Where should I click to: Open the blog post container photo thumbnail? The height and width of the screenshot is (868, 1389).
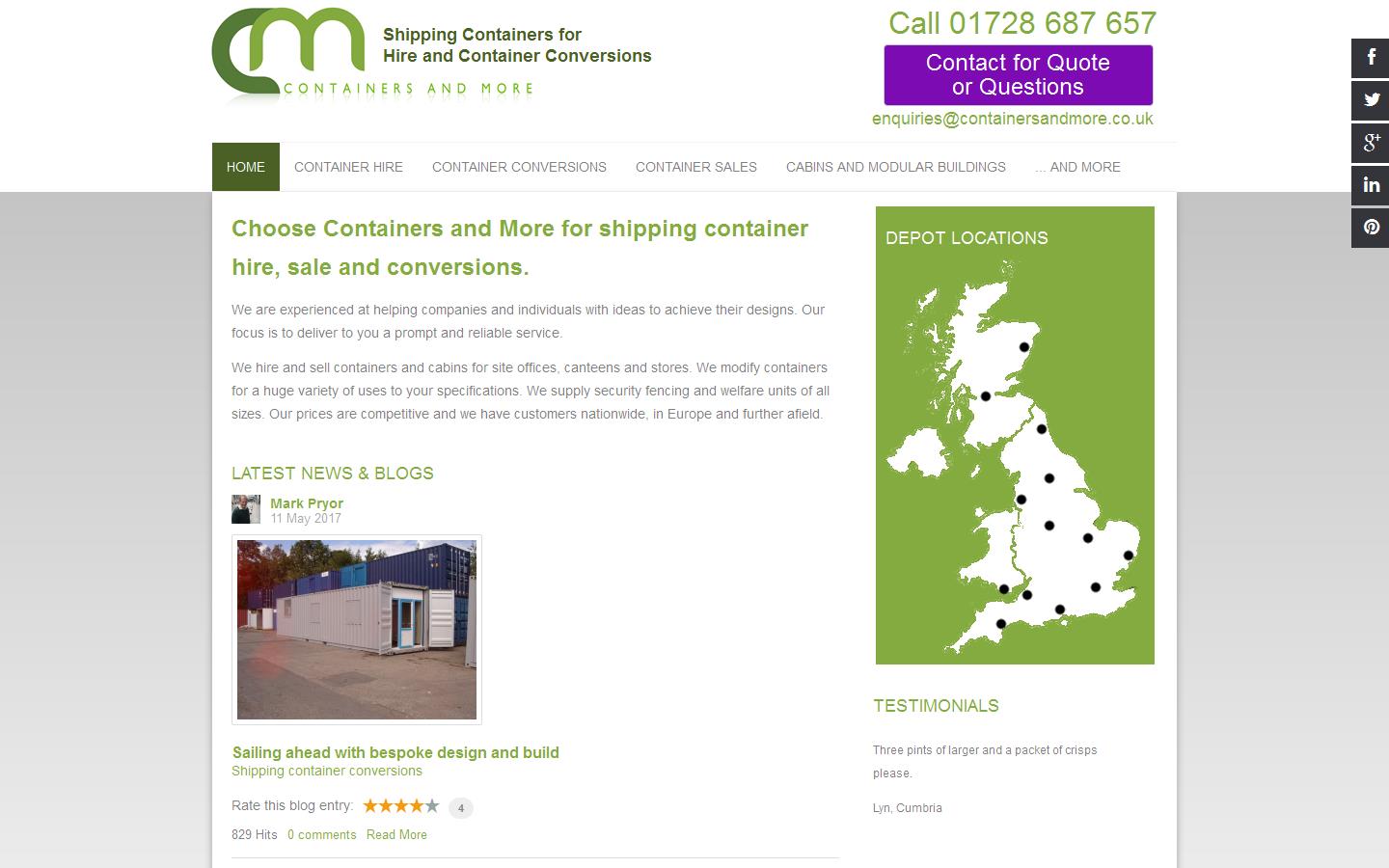coord(357,630)
